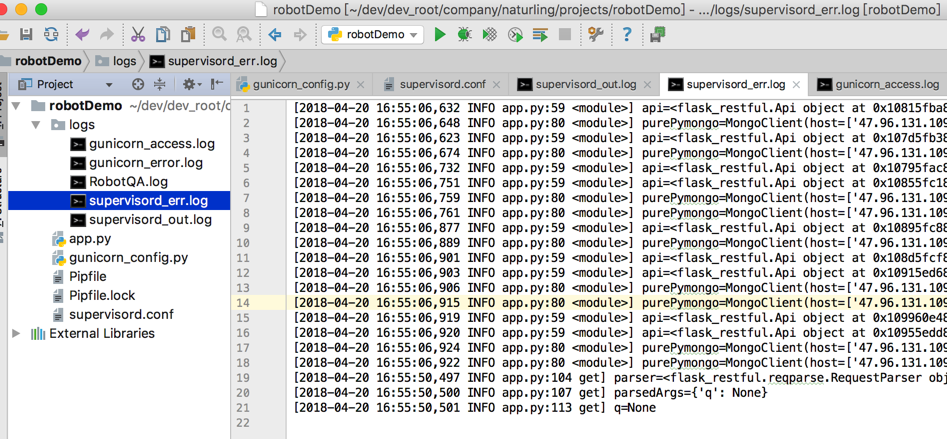Click line number 21 in gutter
Image resolution: width=947 pixels, height=439 pixels.
pos(245,408)
